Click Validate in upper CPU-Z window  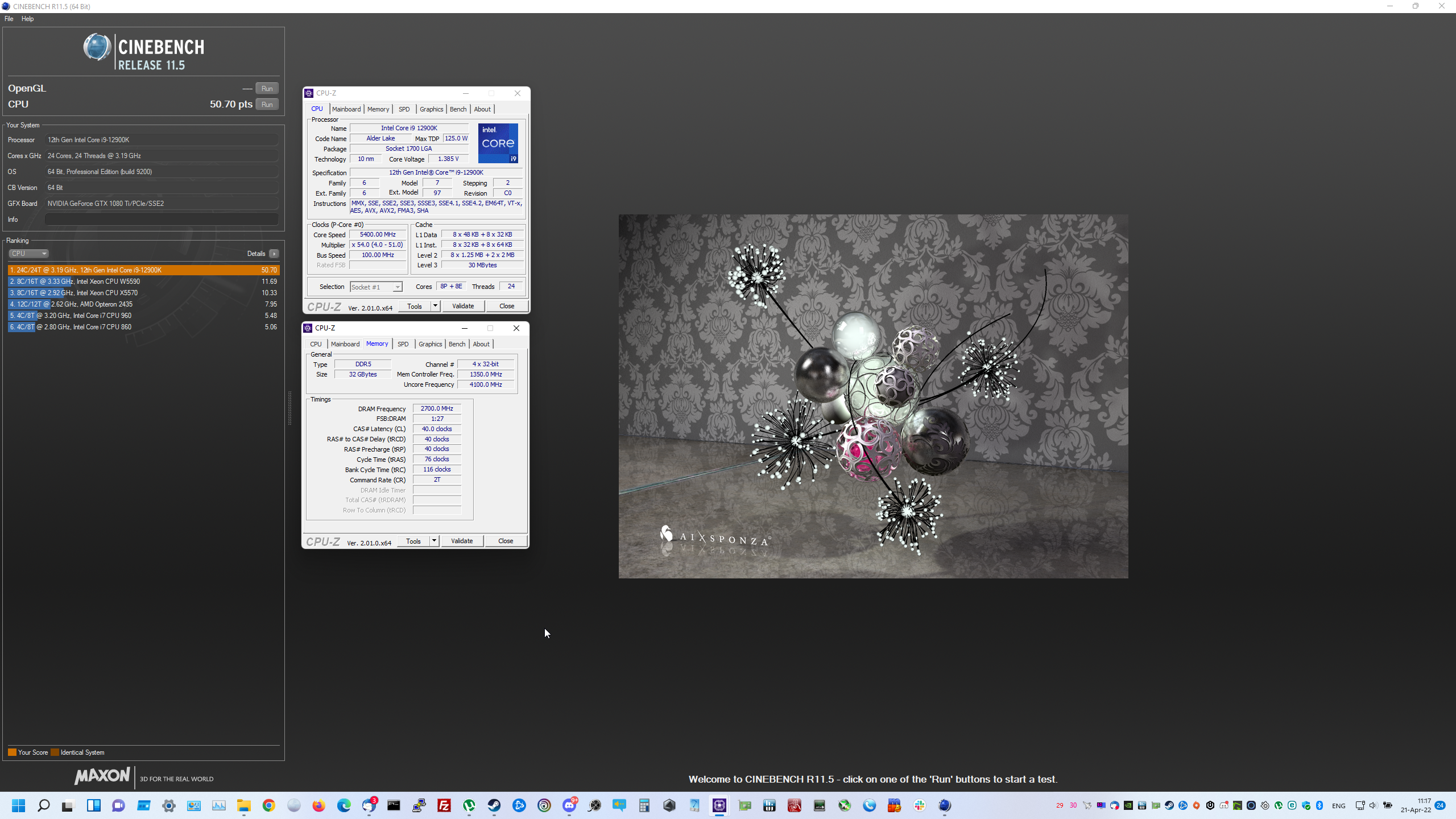[463, 307]
